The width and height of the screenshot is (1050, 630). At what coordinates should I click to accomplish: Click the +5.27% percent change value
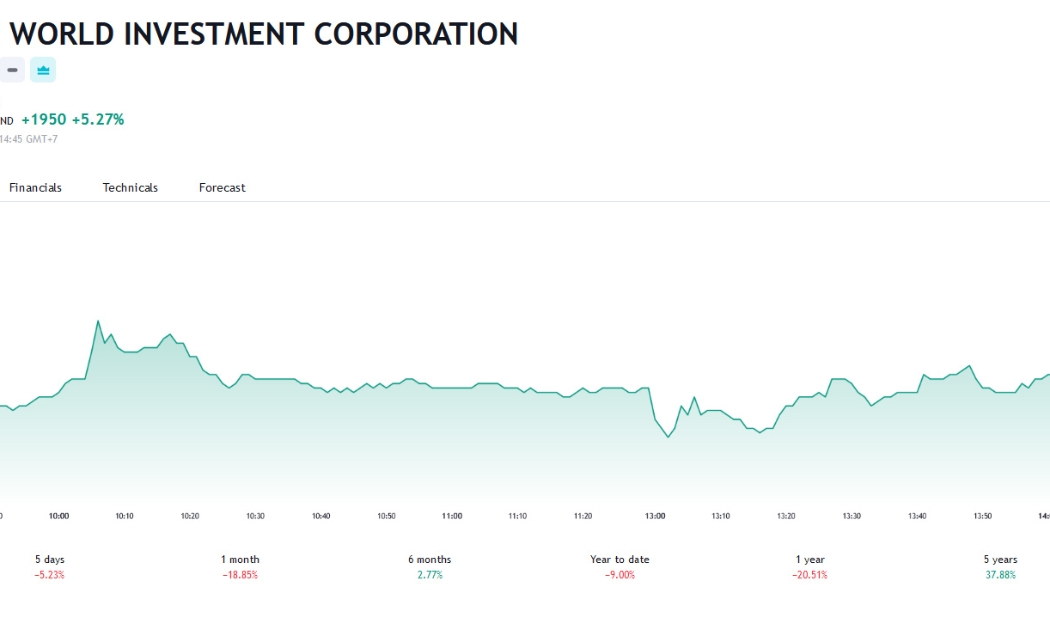click(98, 119)
